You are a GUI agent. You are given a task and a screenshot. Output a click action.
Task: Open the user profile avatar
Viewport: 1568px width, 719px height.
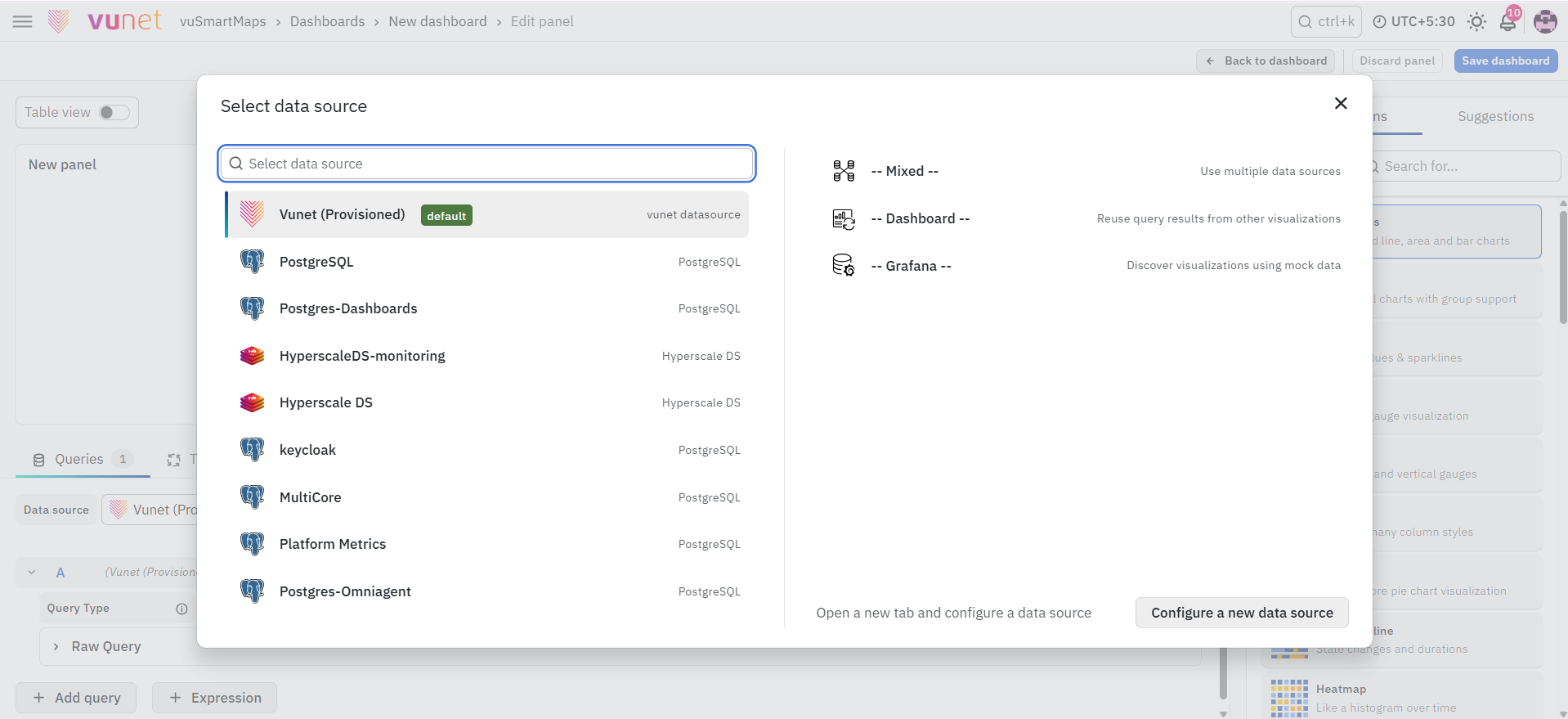1545,22
